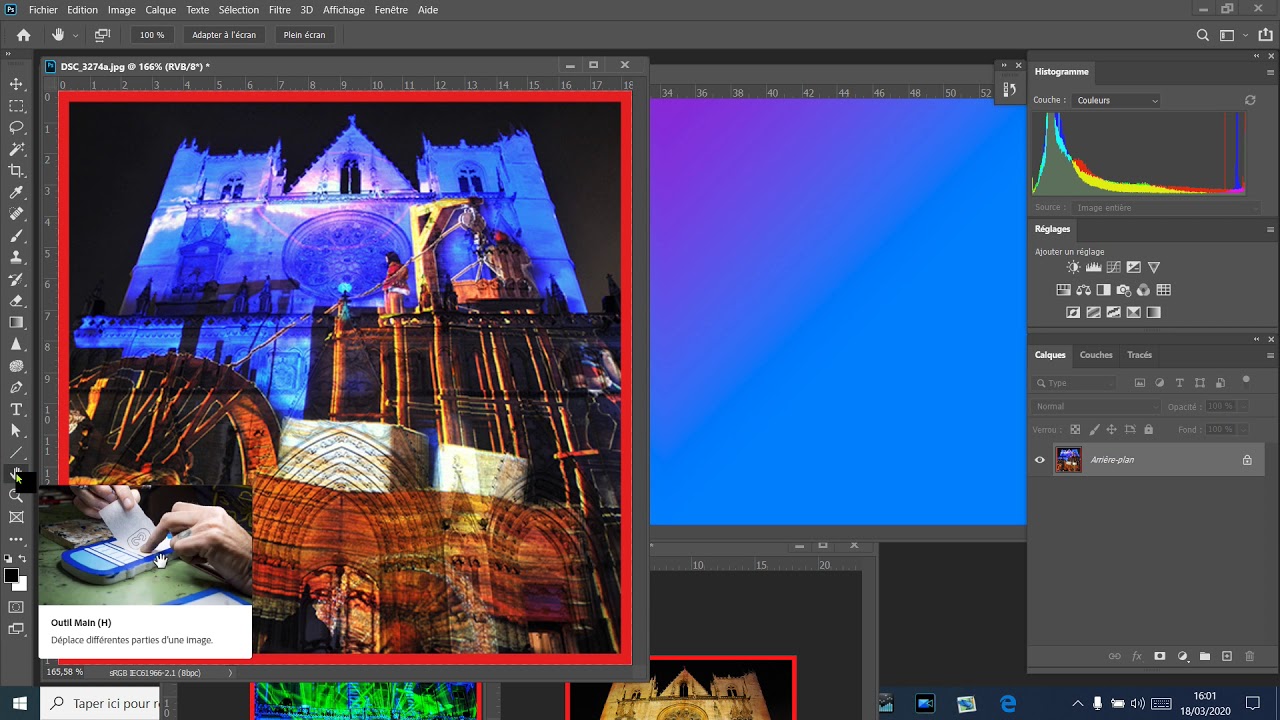The height and width of the screenshot is (720, 1280).
Task: Open the Opacité dropdown arrow
Action: tap(1241, 406)
